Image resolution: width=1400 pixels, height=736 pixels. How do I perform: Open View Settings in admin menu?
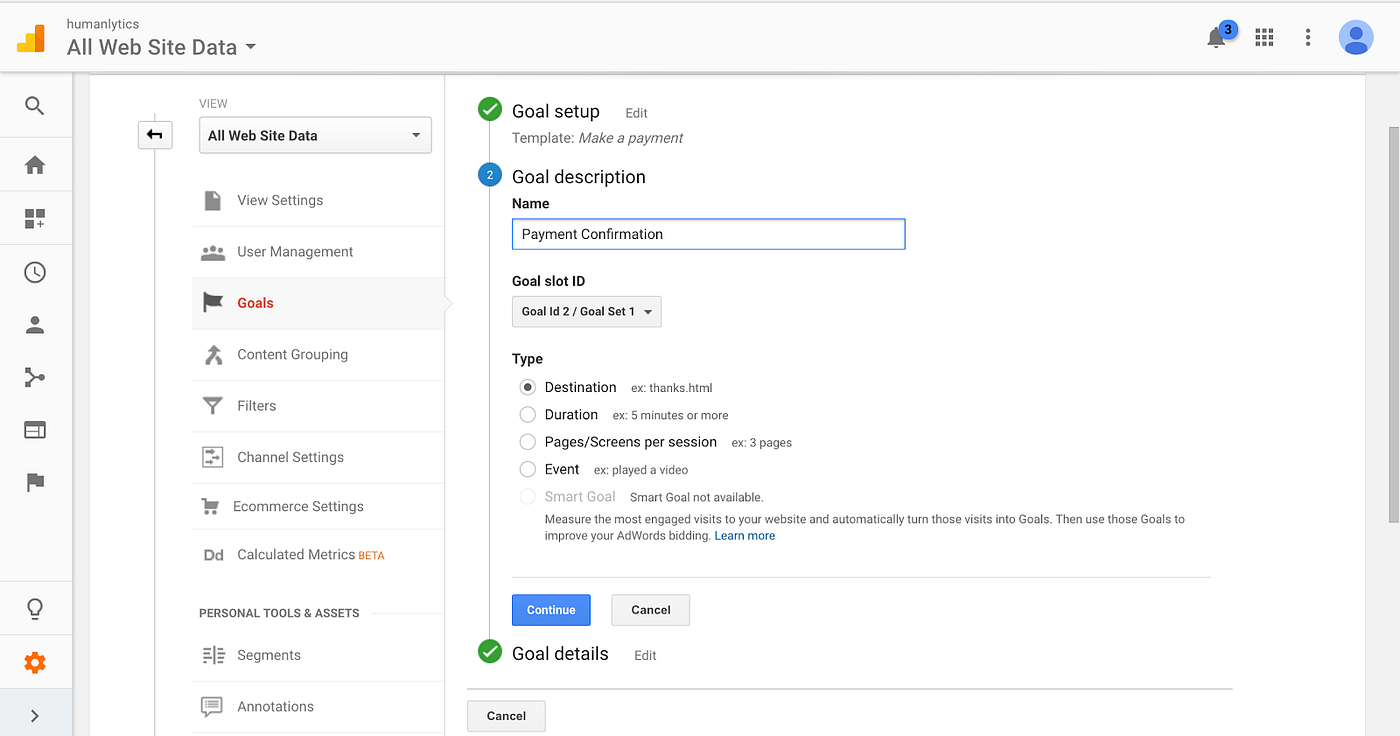click(x=280, y=200)
